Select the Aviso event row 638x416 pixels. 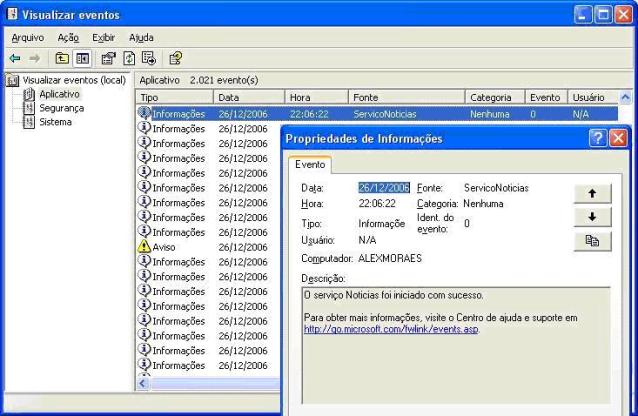pos(209,247)
